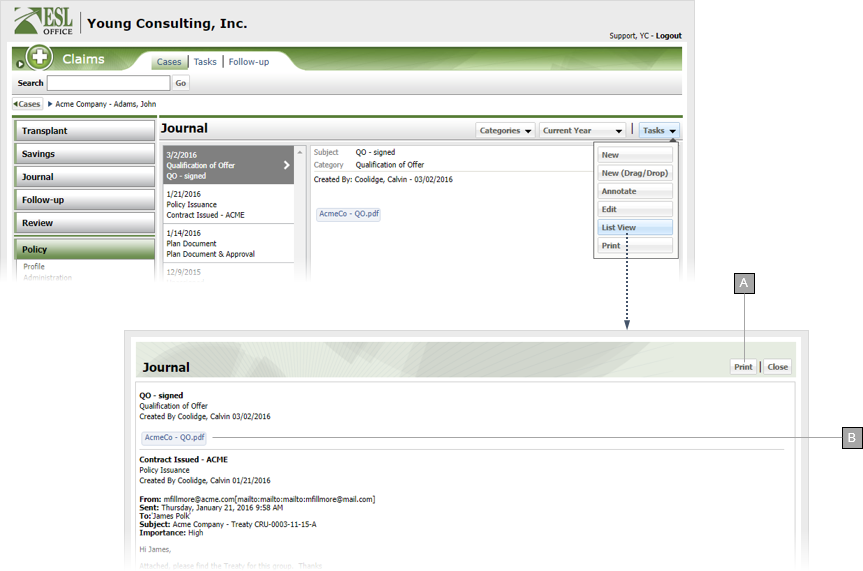Open the Follow-up tab
863x571 pixels.
coord(248,62)
